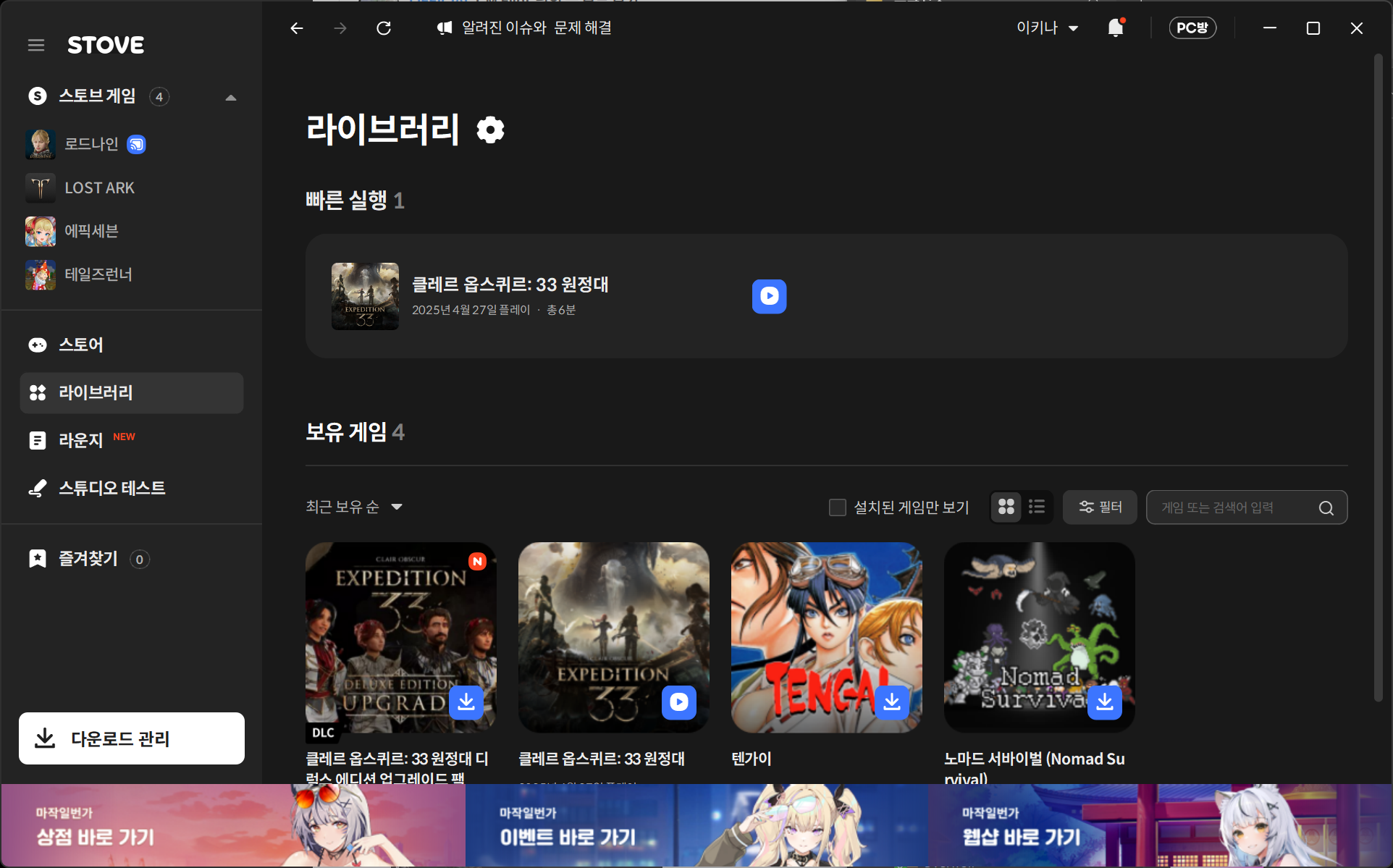Open the 스튜디오 테스트 menu
Screen dimensions: 1393x868
132,488
